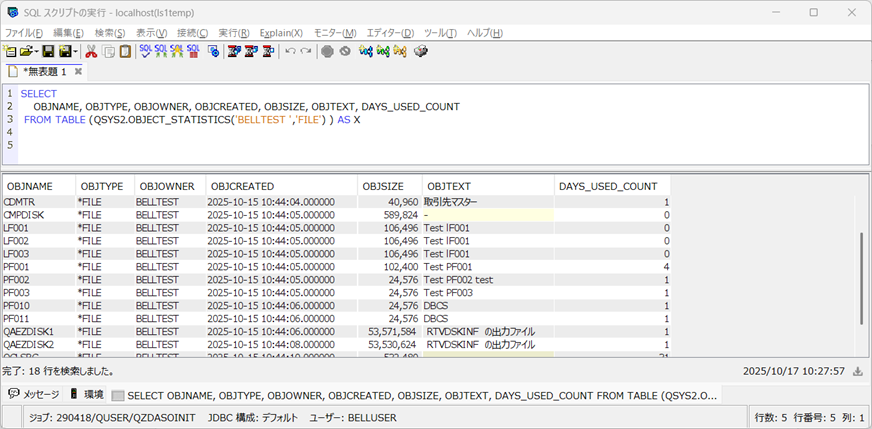Open the 実行(R) menu
This screenshot has width=872, height=429.
pyautogui.click(x=234, y=33)
